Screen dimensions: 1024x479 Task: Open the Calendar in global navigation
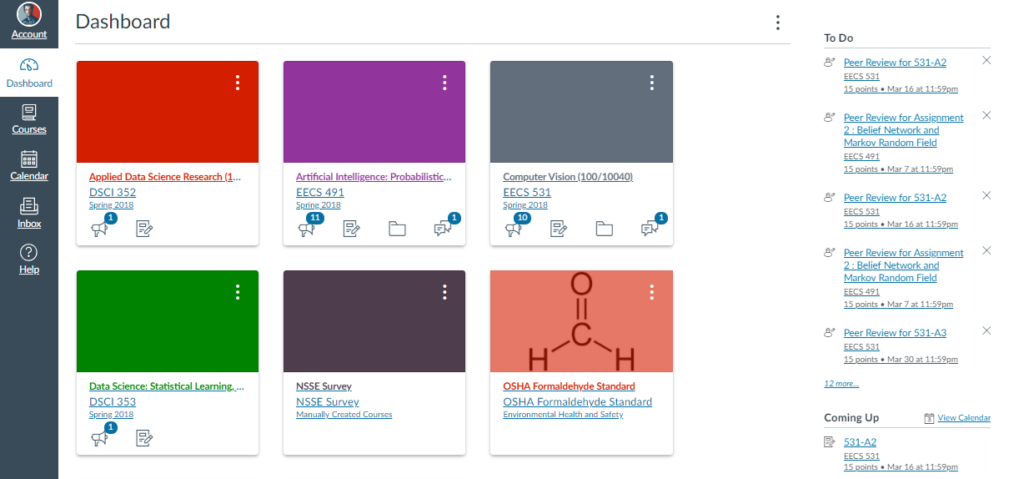click(x=29, y=165)
